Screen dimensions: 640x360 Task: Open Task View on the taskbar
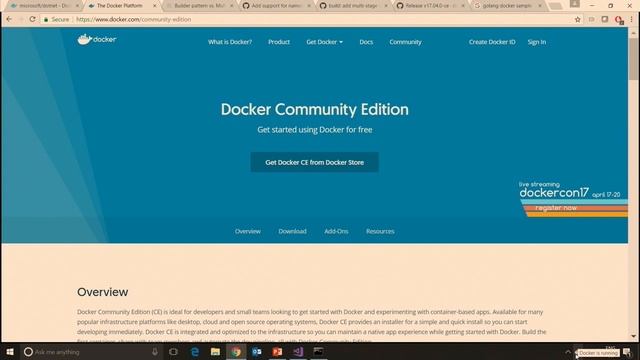(173, 351)
